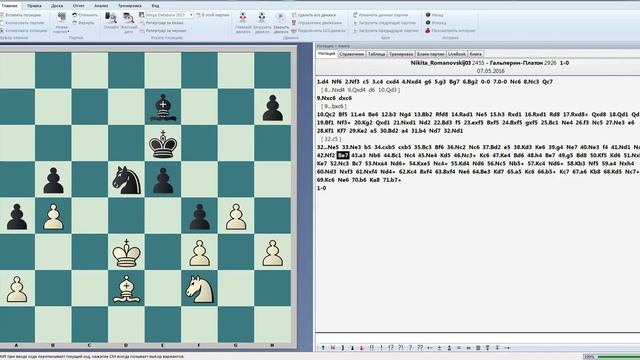Click the green zoom slider in the status bar

tap(618, 357)
